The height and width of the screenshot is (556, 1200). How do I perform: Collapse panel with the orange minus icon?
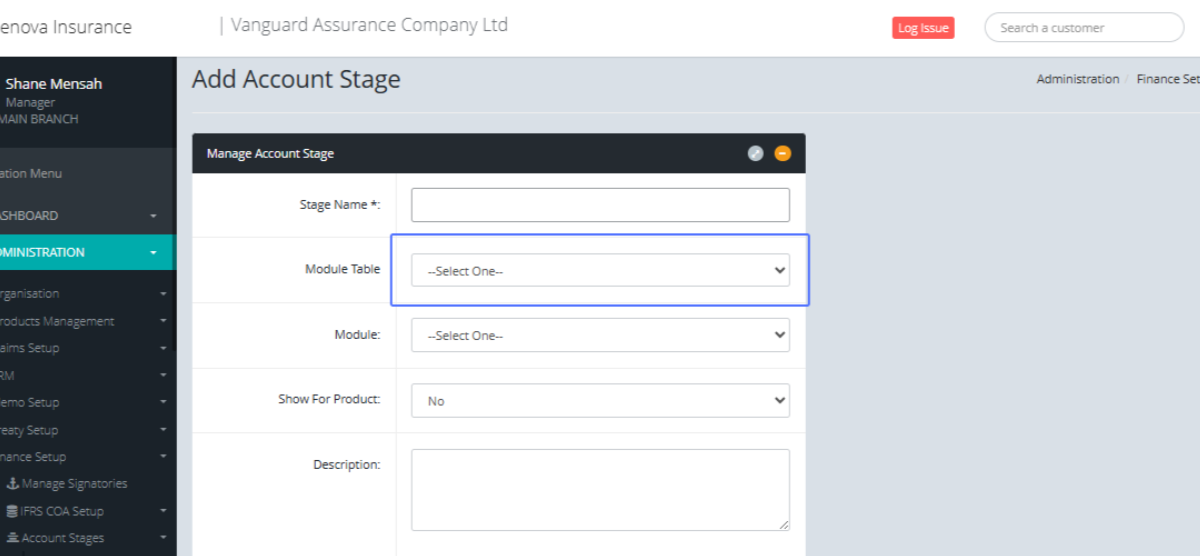point(782,153)
